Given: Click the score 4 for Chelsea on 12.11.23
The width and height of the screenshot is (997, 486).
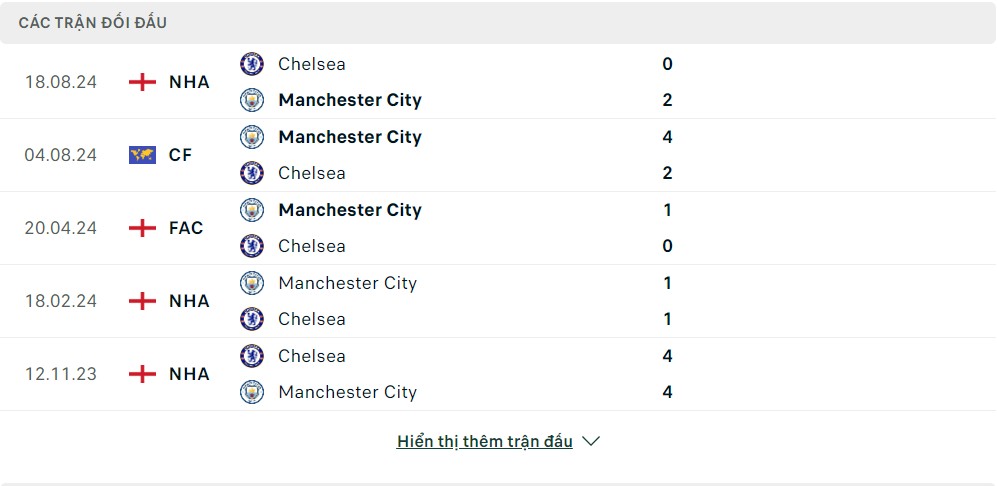Looking at the screenshot, I should coord(667,356).
